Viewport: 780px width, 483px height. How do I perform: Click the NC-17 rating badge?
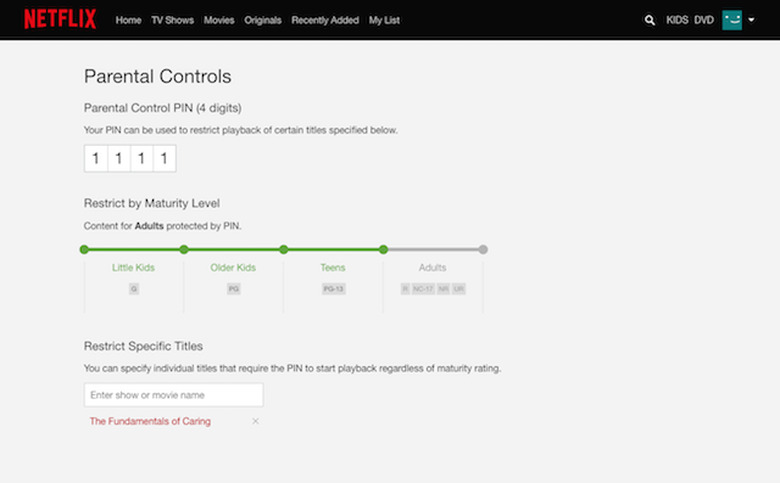click(423, 289)
